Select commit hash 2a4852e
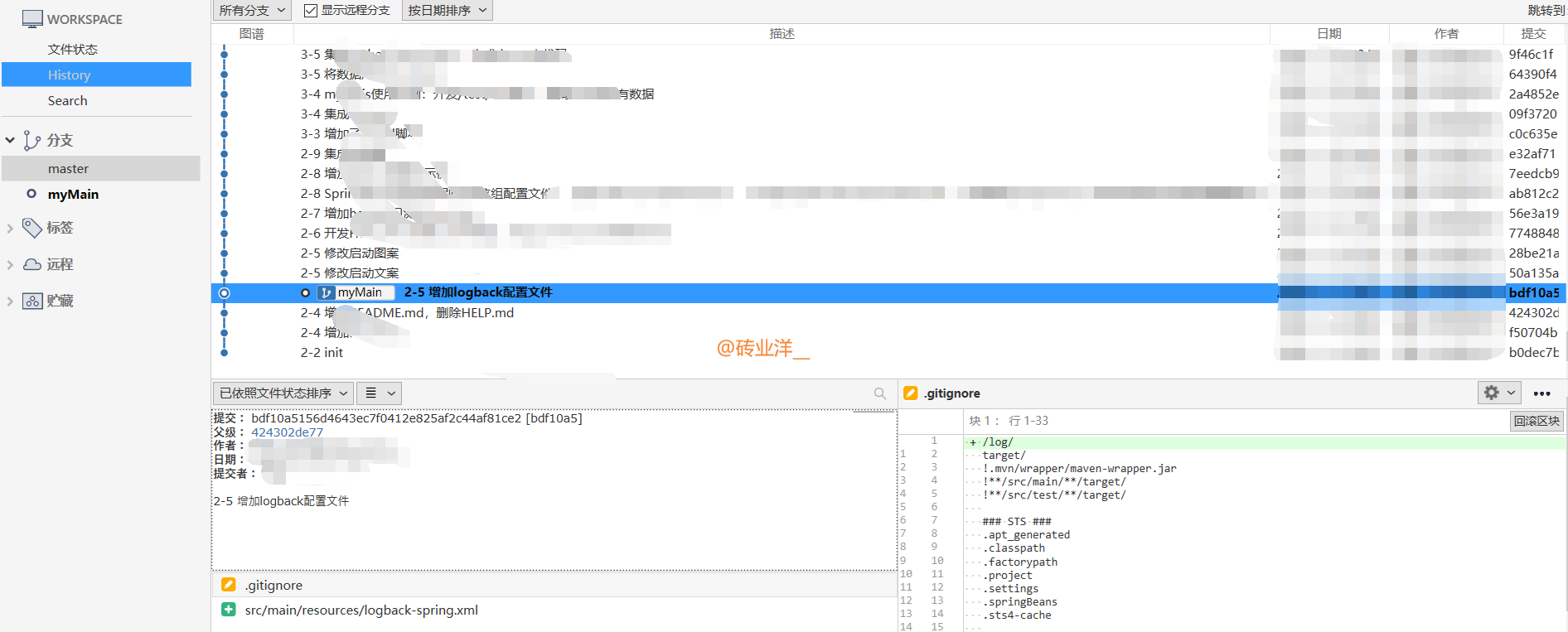1568x632 pixels. pos(1533,94)
